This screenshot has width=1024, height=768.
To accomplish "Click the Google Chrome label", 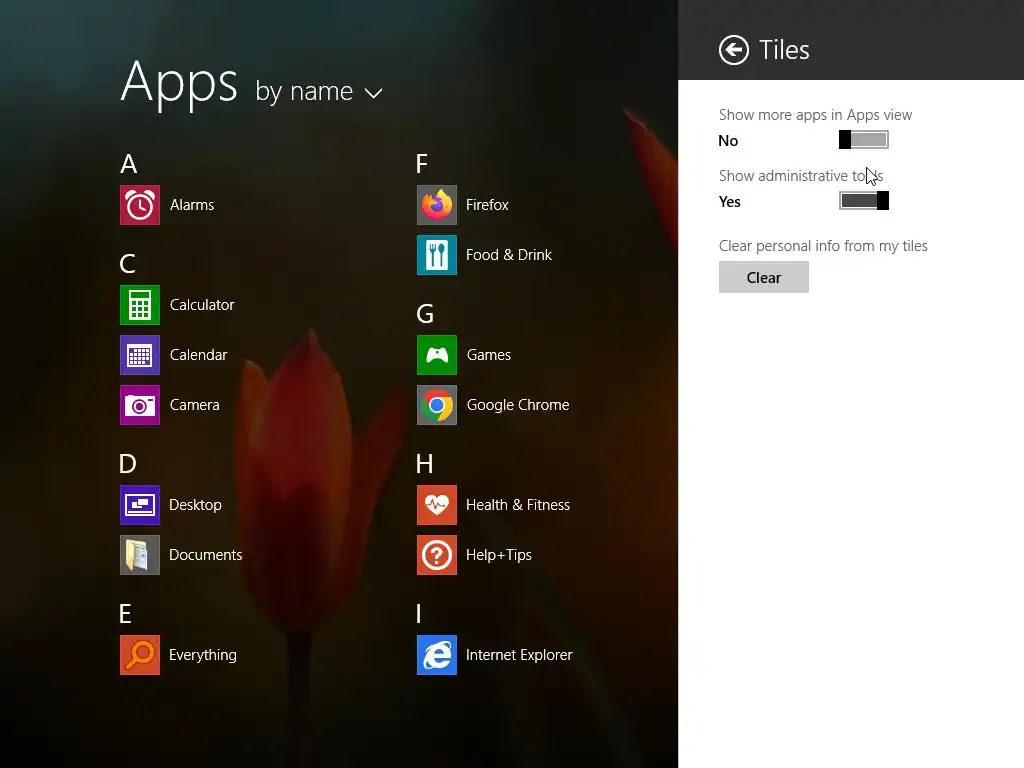I will coord(518,405).
